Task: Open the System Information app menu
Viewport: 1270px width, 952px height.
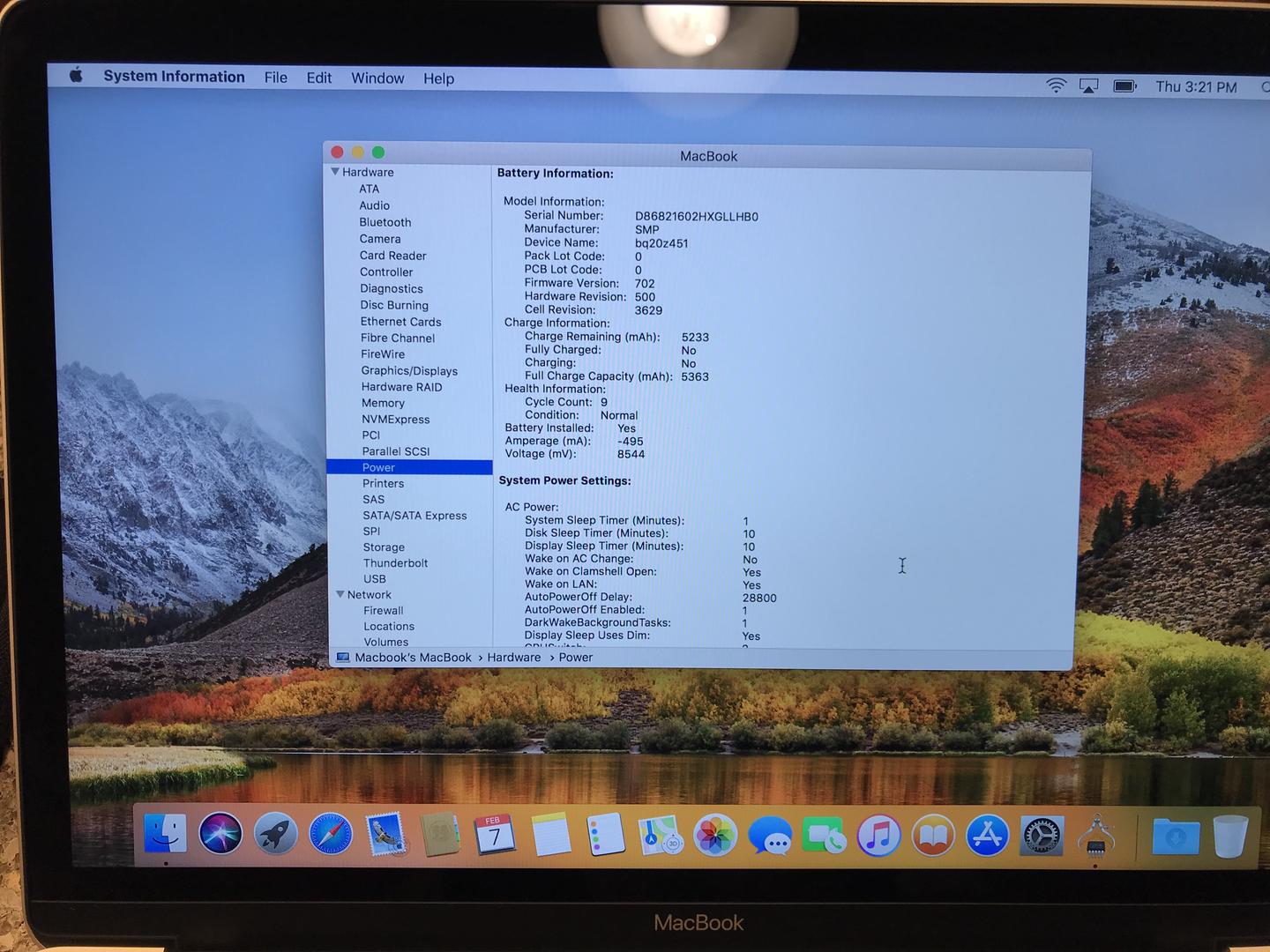Action: 174,77
